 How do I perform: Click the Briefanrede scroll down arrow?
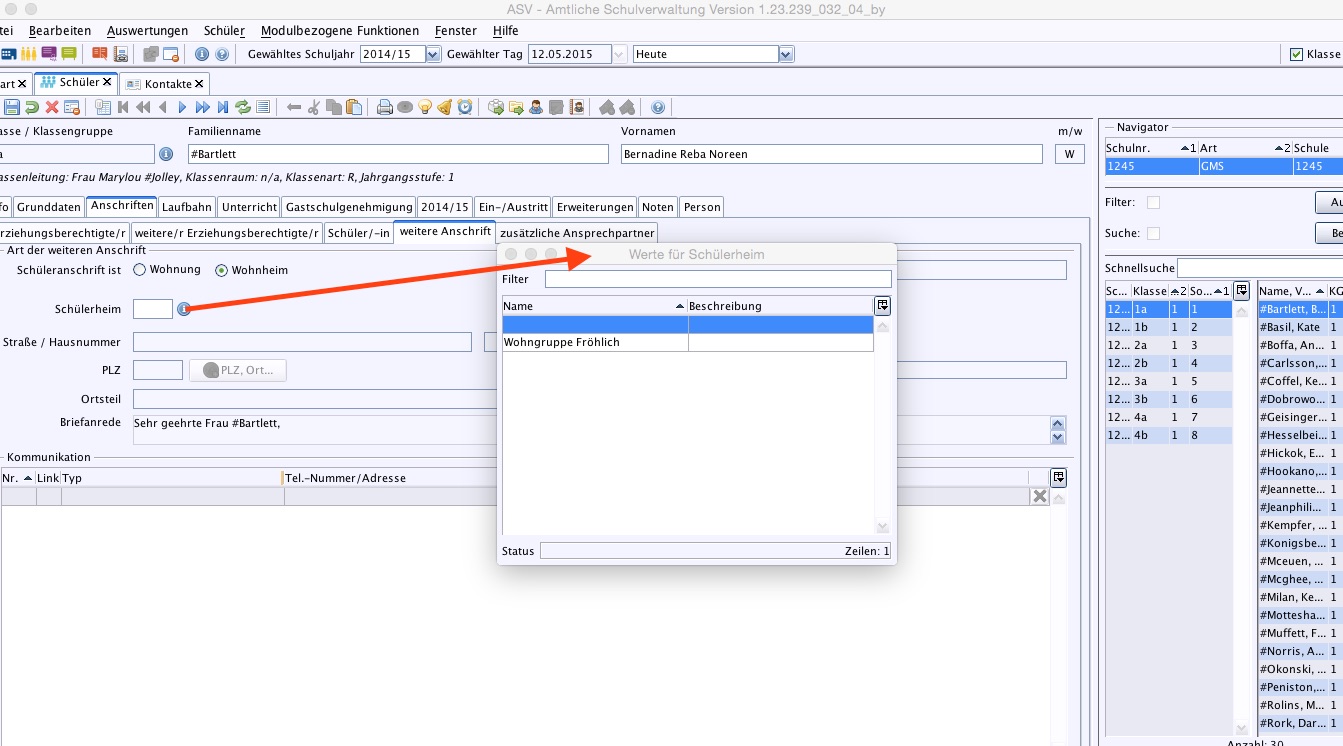click(1058, 437)
